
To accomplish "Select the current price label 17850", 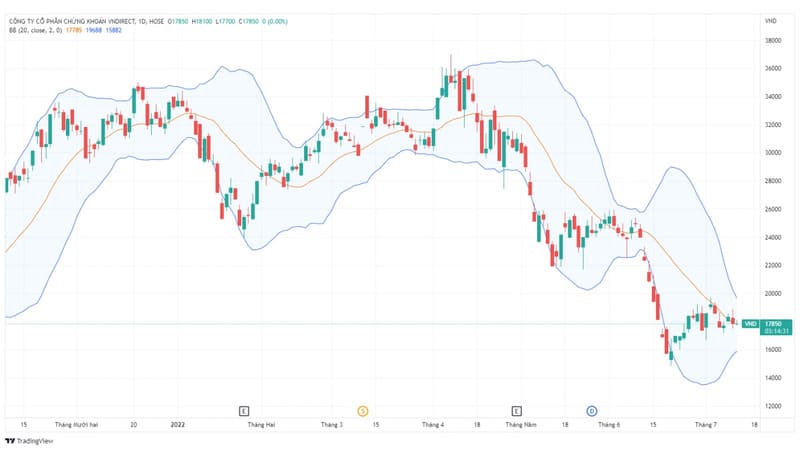I will (x=776, y=323).
